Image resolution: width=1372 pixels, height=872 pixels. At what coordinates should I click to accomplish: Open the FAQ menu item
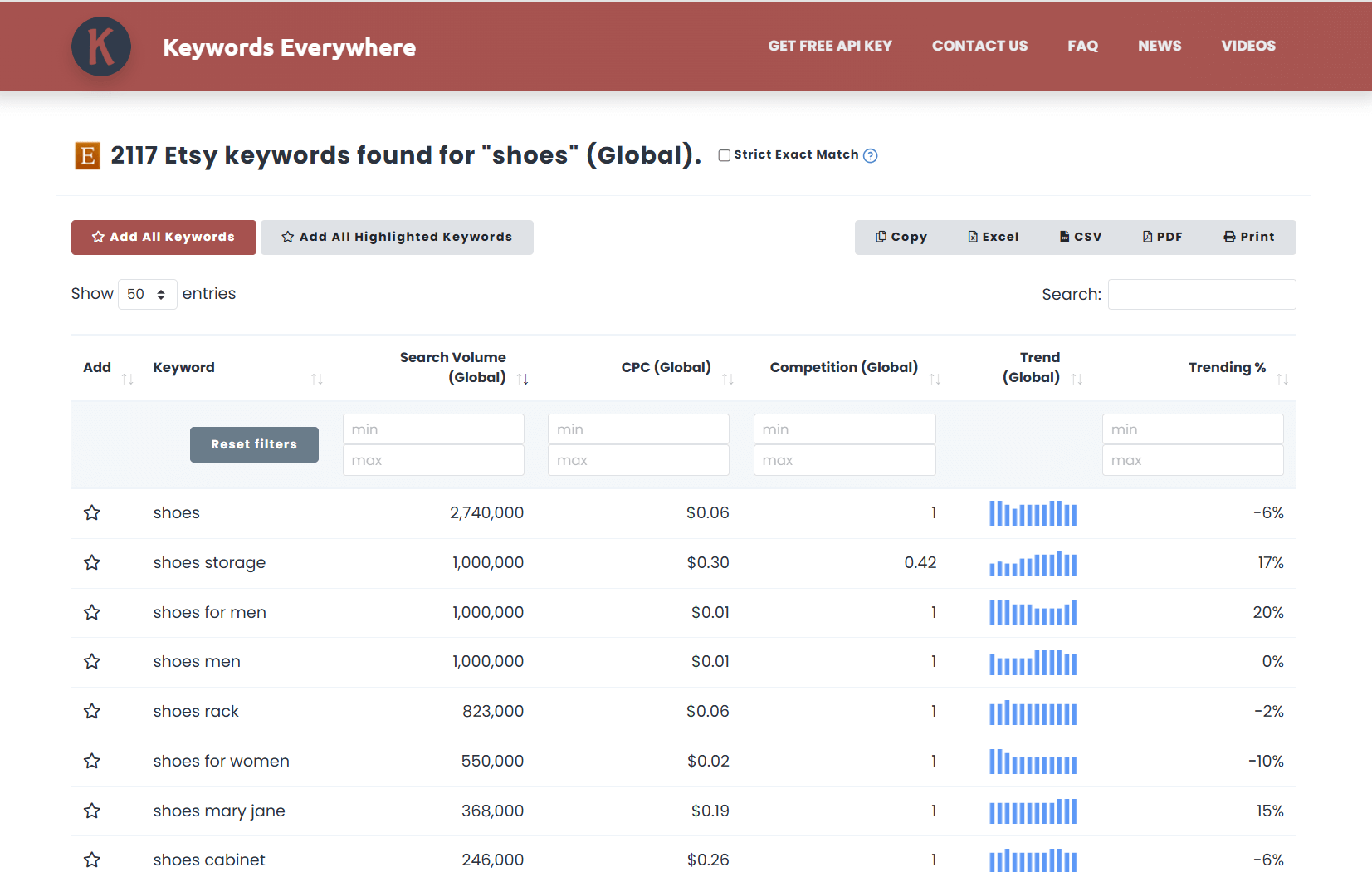click(x=1082, y=46)
